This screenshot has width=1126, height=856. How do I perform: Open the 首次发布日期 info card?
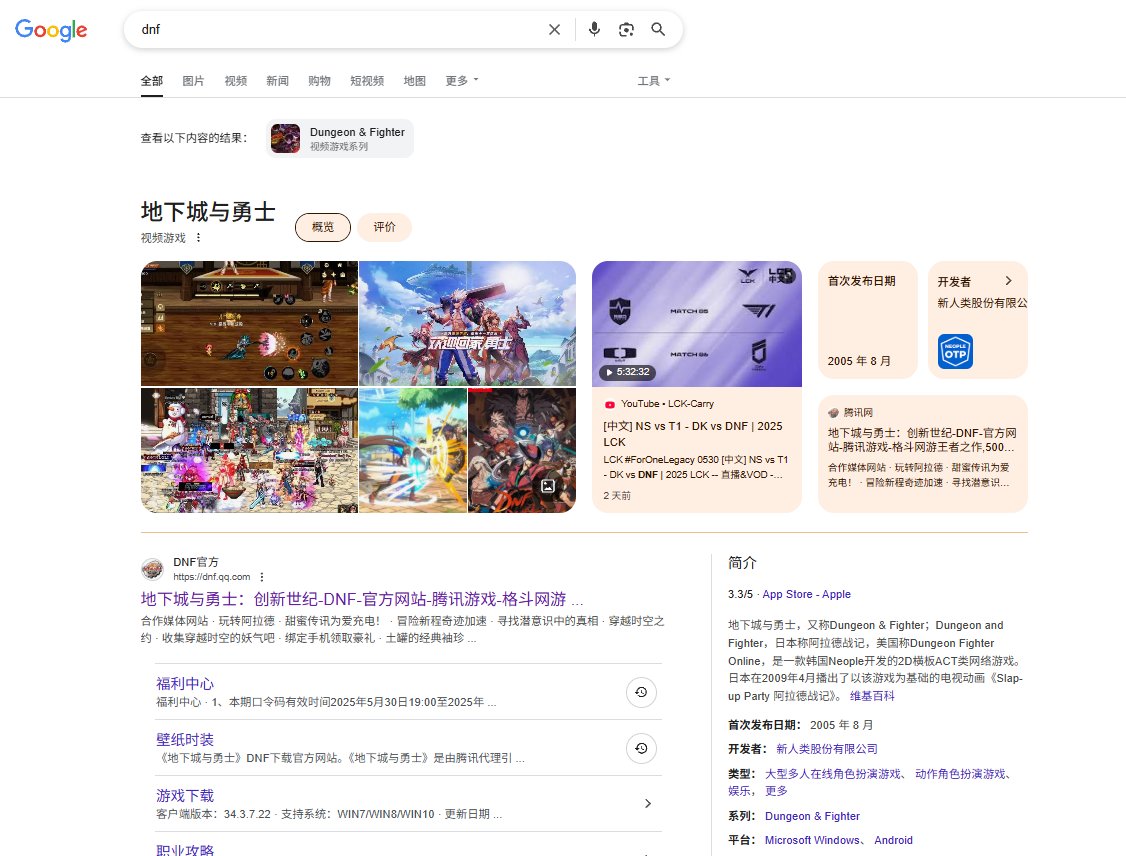[867, 320]
